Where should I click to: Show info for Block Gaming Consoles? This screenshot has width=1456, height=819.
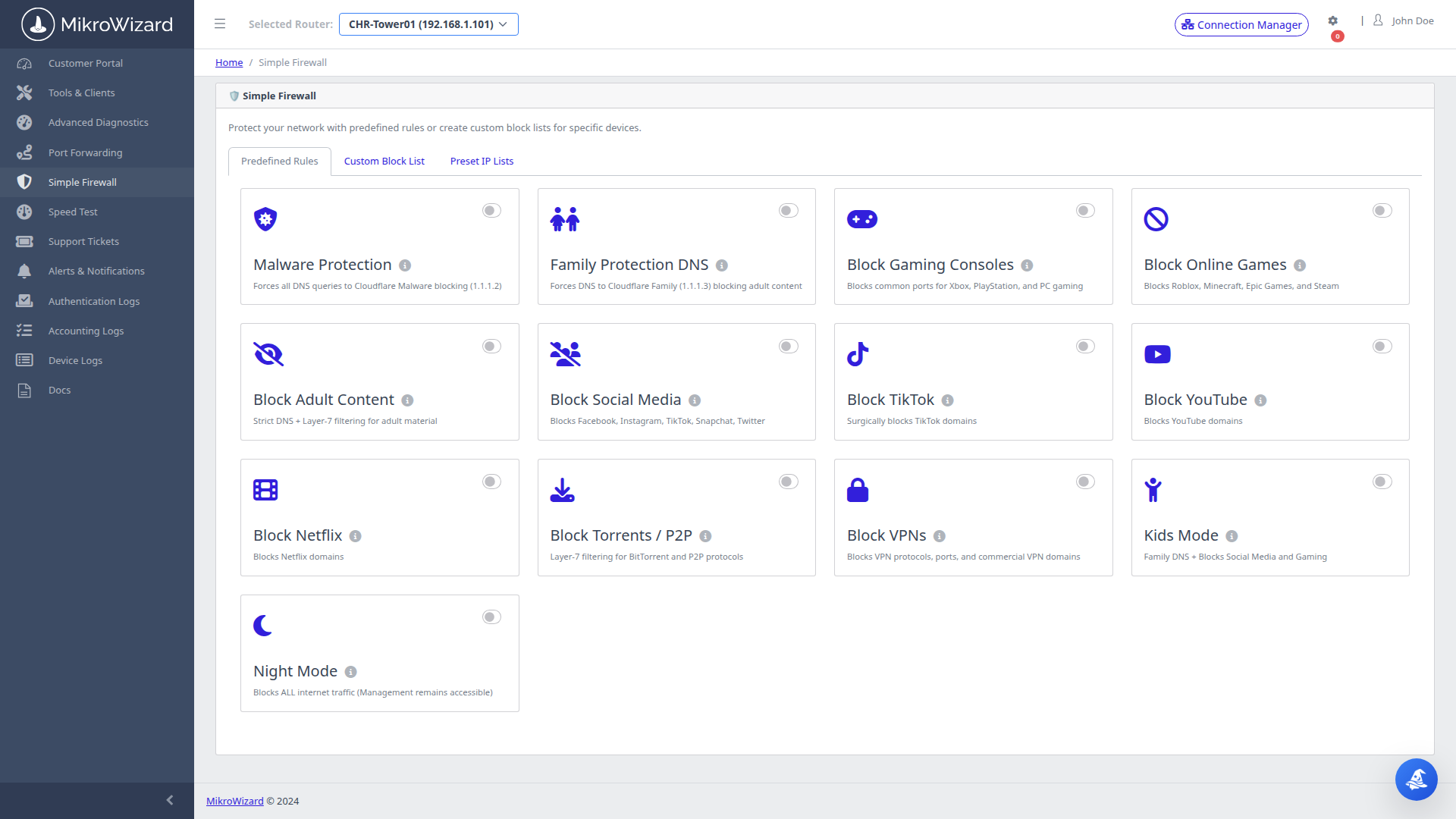point(1027,265)
